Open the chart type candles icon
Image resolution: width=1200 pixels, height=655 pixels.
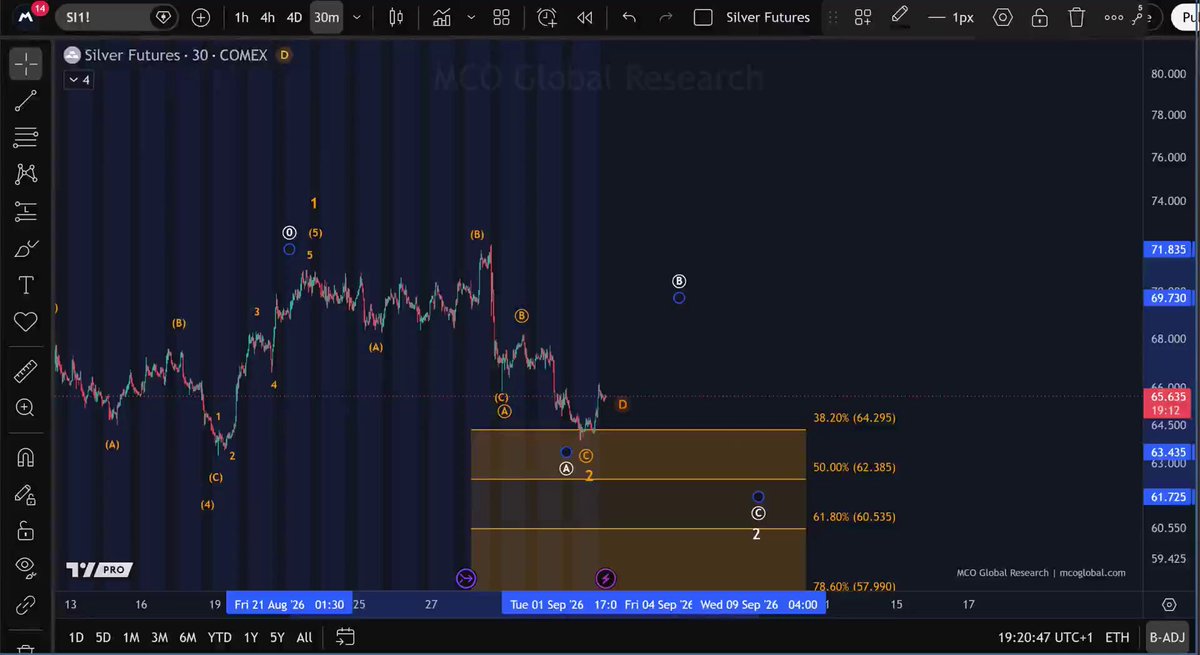point(397,17)
